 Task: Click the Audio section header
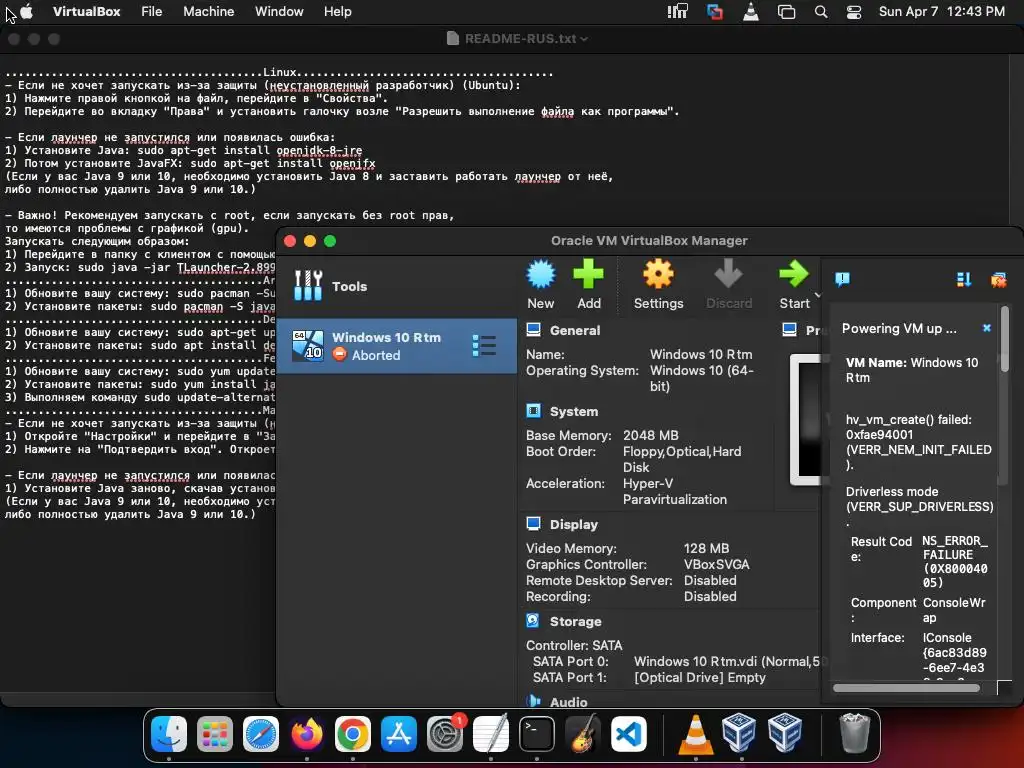pos(568,702)
